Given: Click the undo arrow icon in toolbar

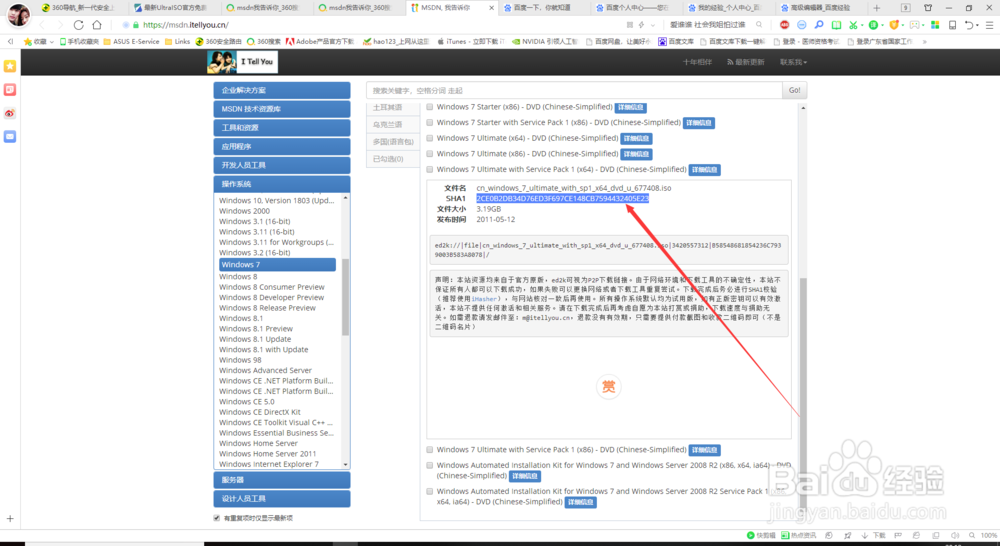Looking at the screenshot, I should [969, 25].
